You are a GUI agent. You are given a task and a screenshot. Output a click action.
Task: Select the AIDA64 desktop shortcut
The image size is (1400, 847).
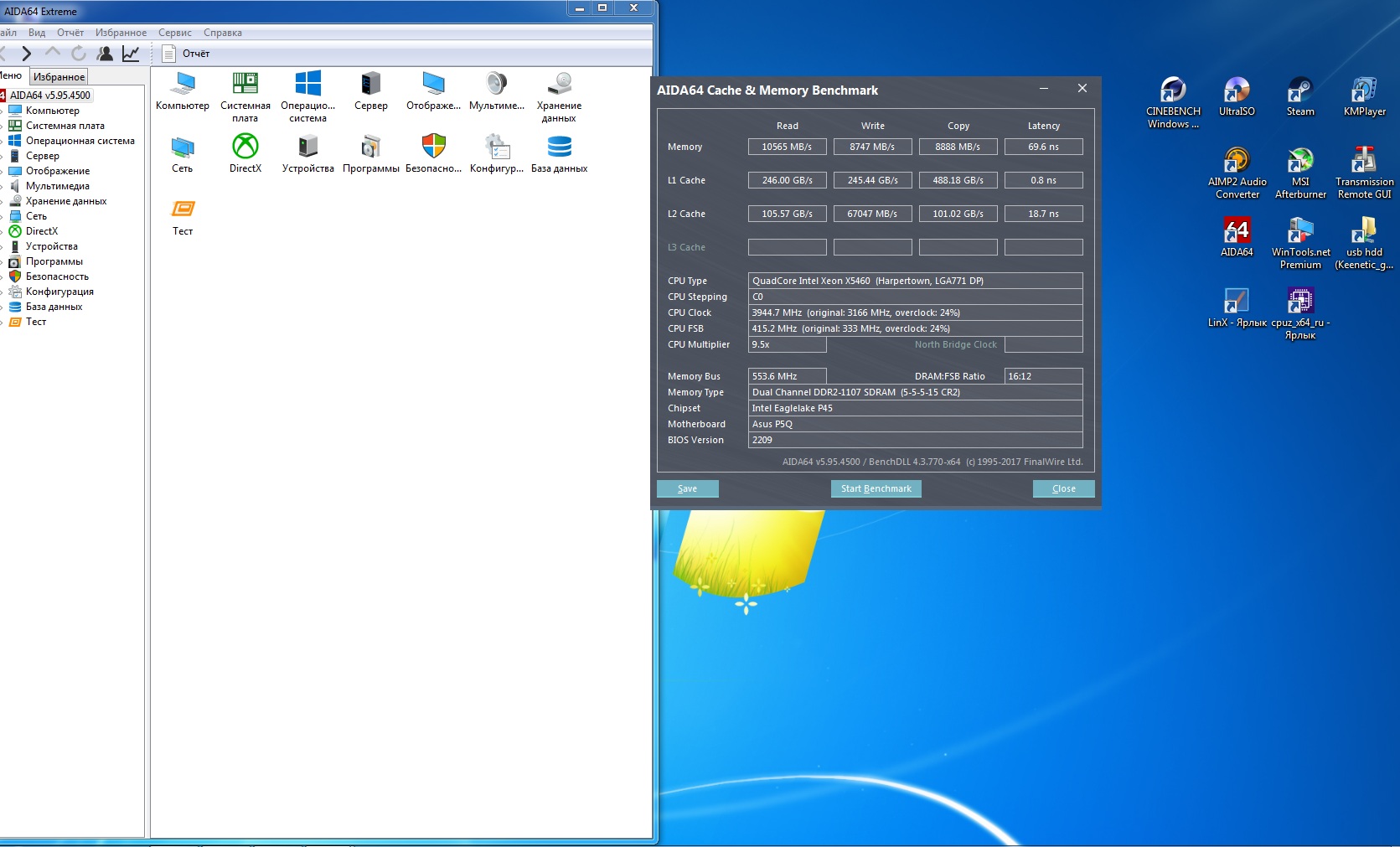coord(1237,238)
